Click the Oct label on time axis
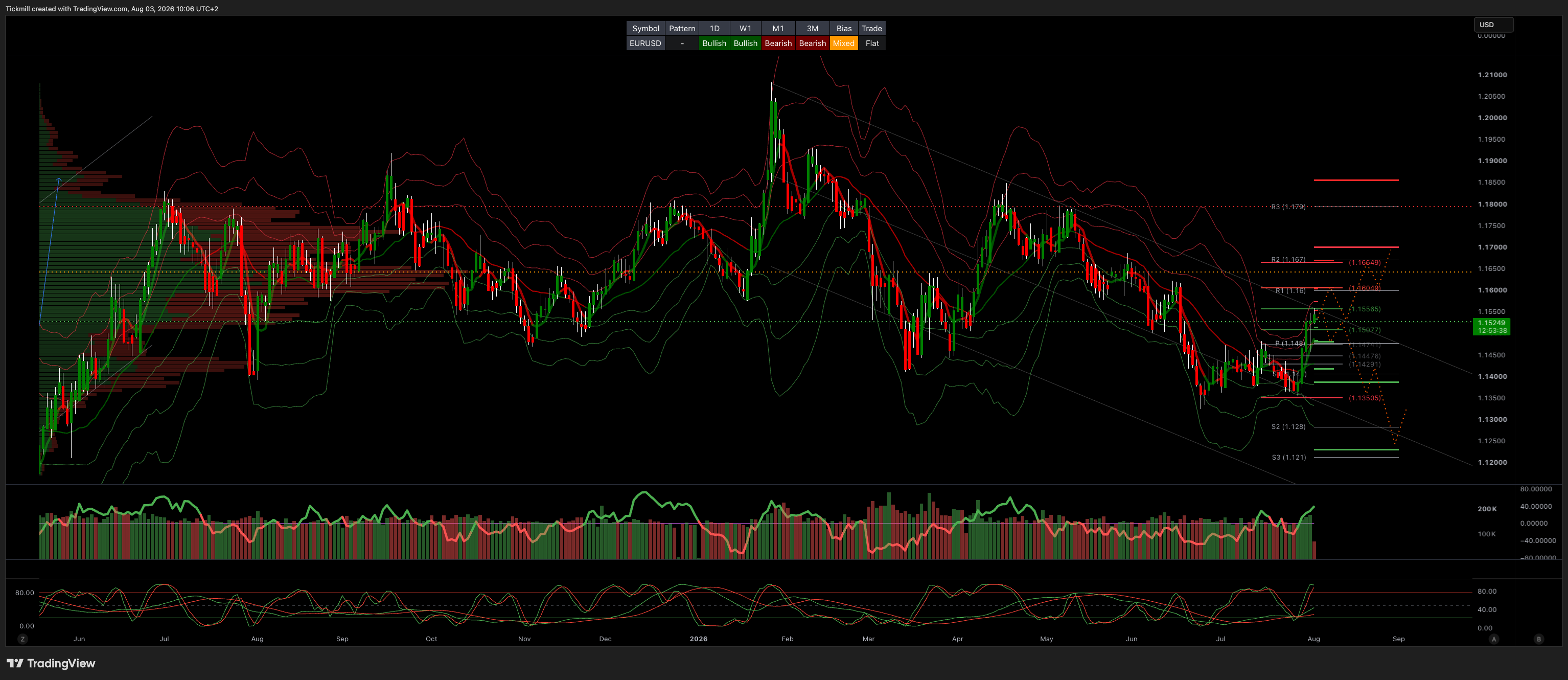 (x=431, y=639)
